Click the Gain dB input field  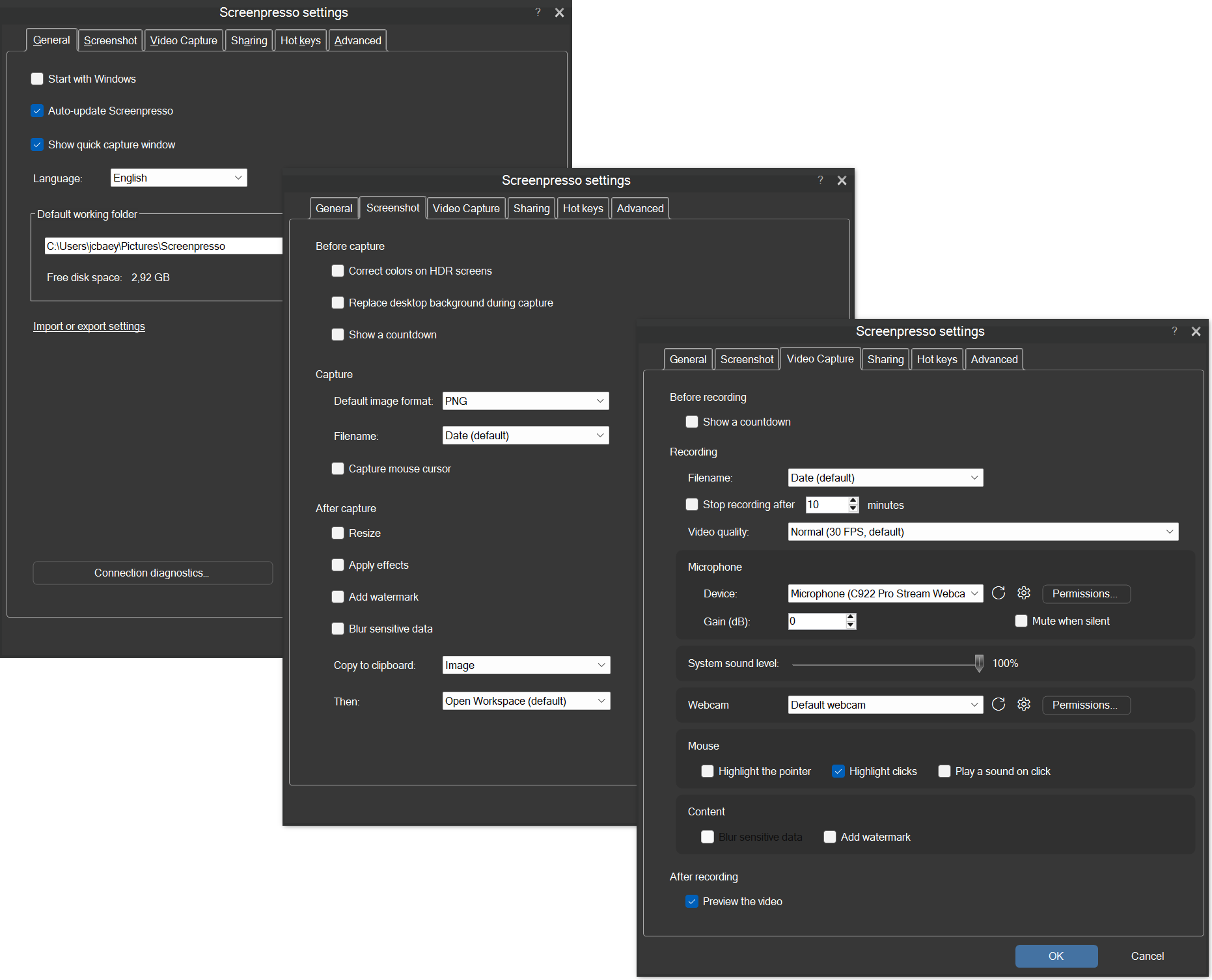point(817,621)
